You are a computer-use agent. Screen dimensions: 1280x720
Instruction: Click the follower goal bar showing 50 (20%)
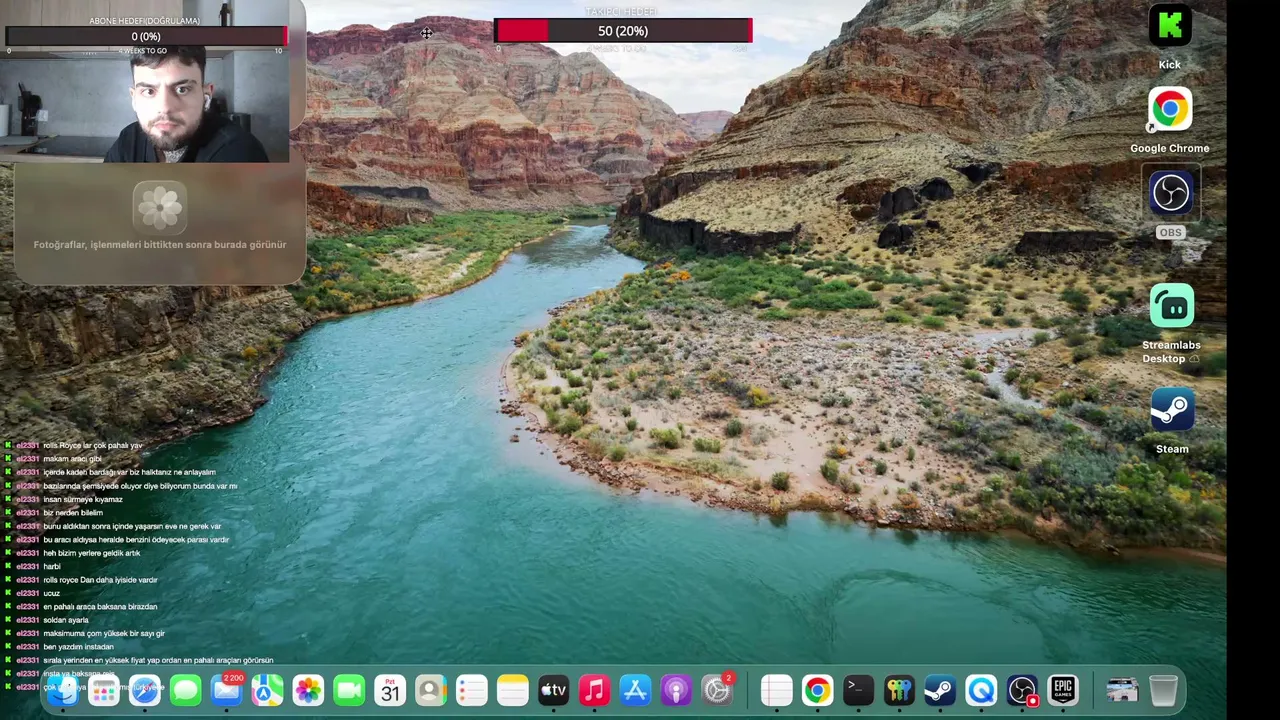[x=623, y=31]
